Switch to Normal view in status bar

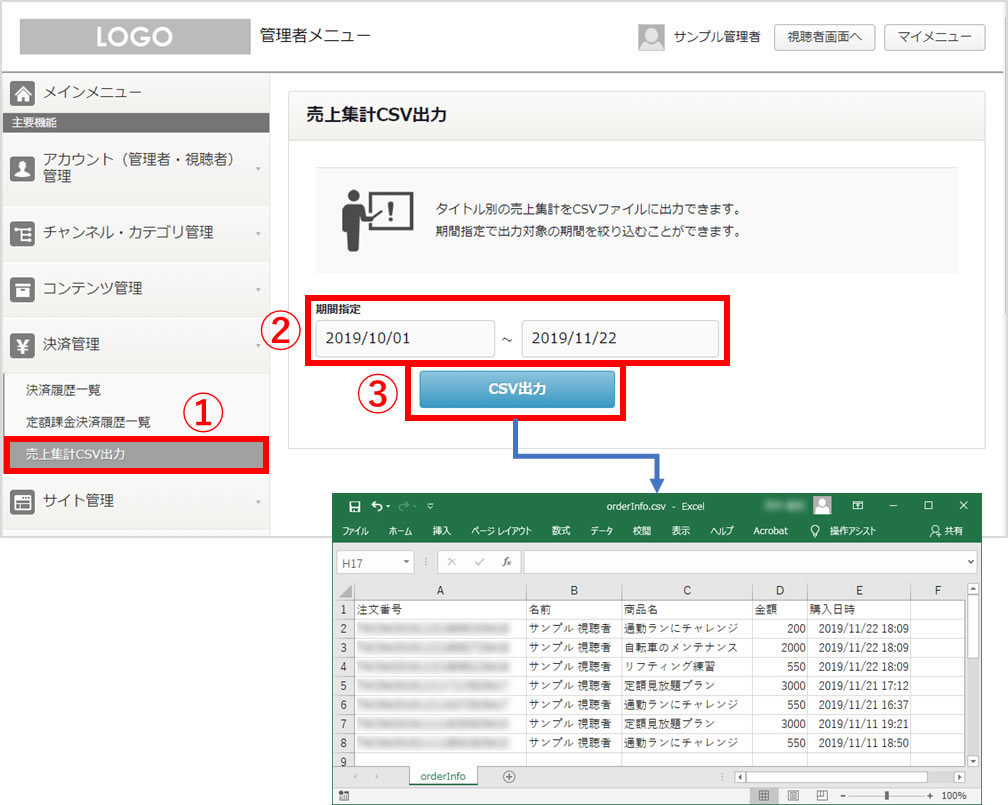(x=764, y=796)
